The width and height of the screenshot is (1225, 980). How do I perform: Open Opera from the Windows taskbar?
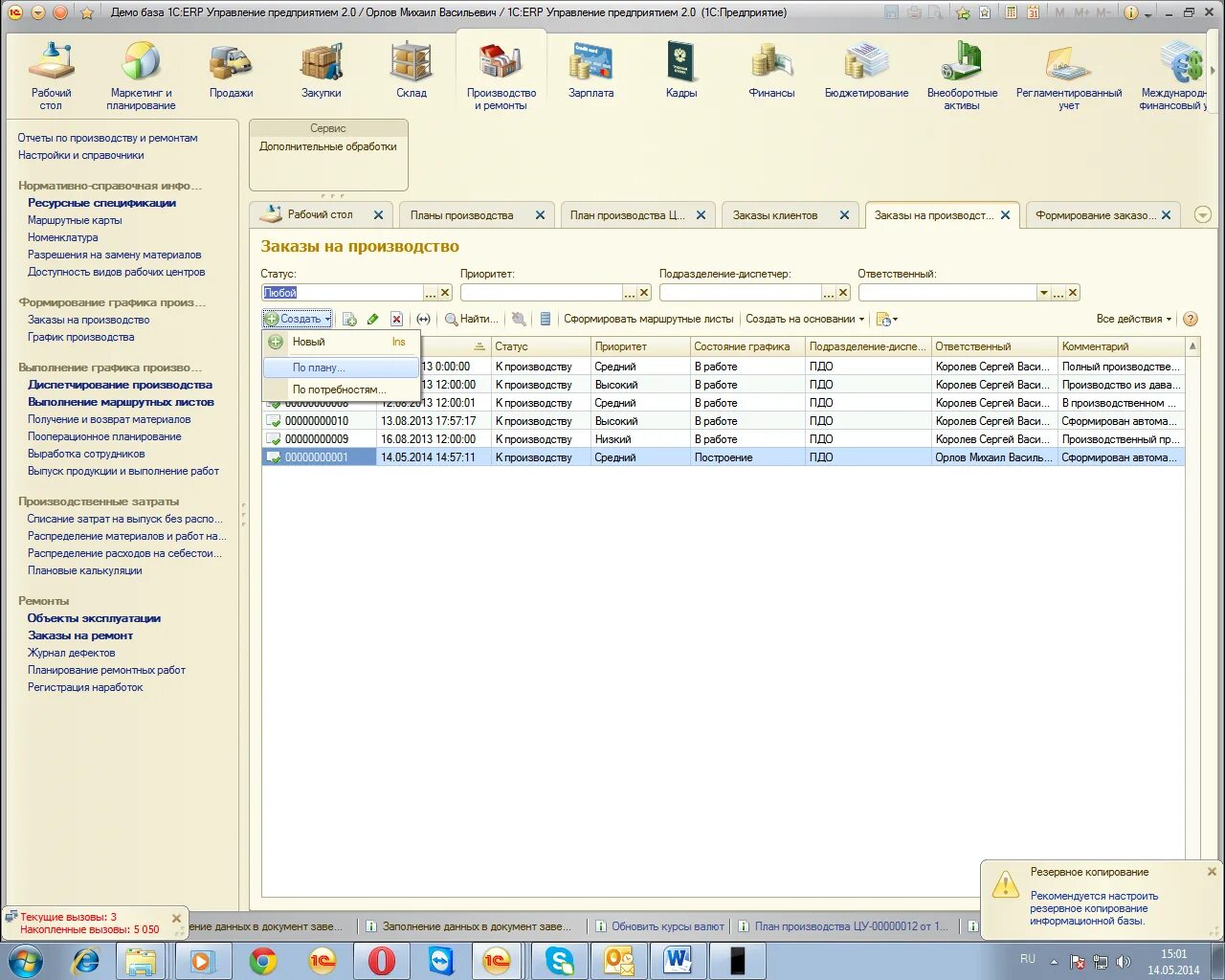381,961
